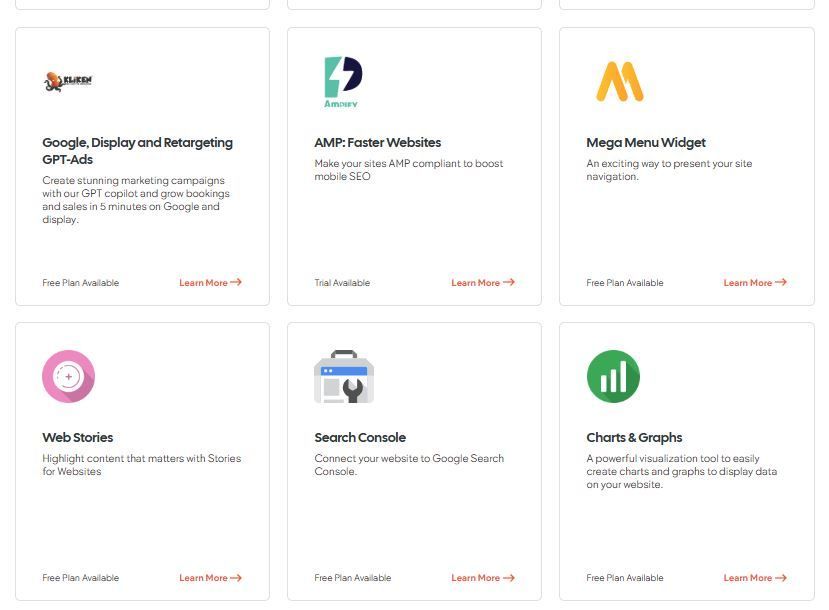The width and height of the screenshot is (829, 610).
Task: Click the Mega Menu Widget heading
Action: (646, 143)
